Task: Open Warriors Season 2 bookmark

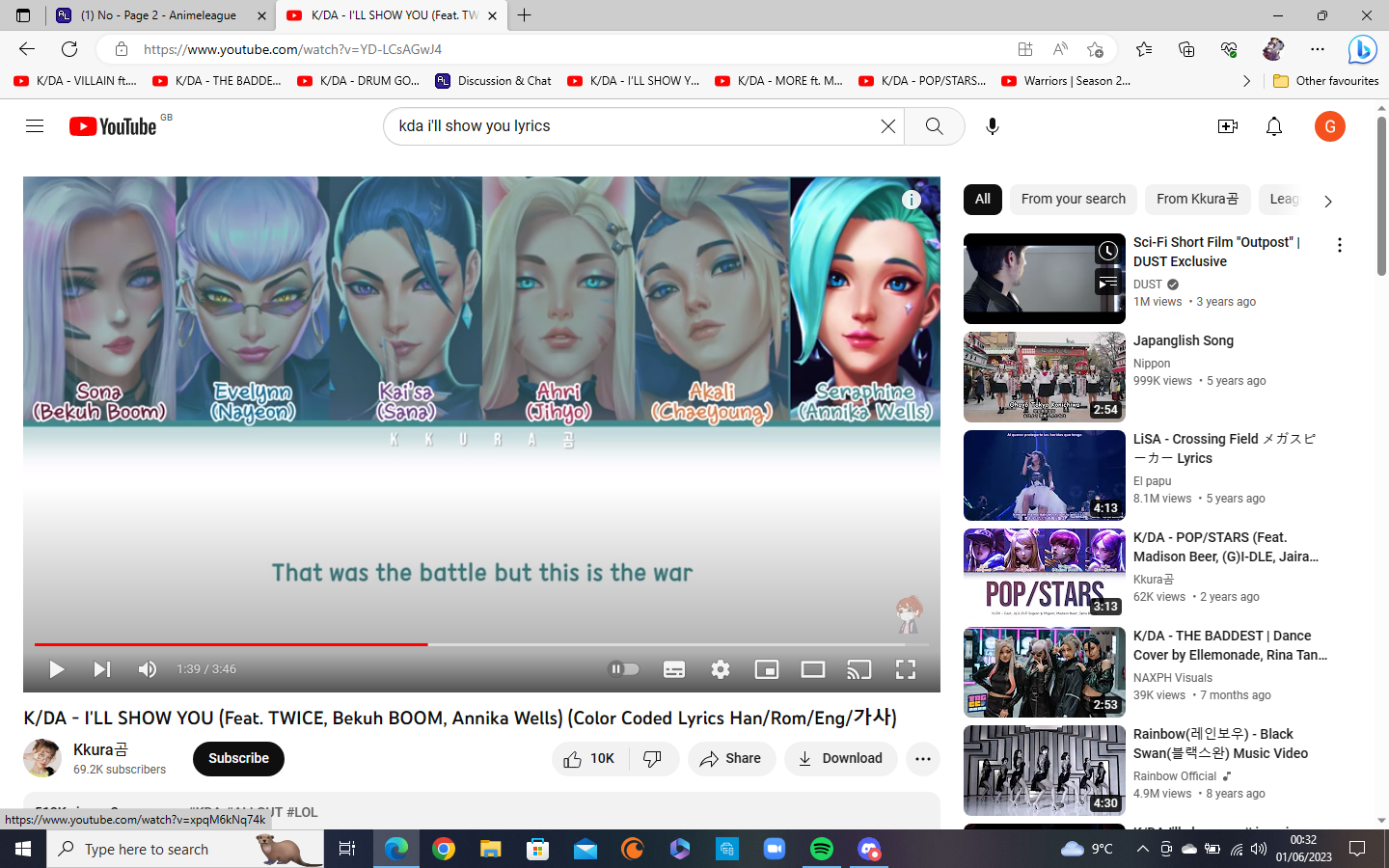Action: 1066,81
